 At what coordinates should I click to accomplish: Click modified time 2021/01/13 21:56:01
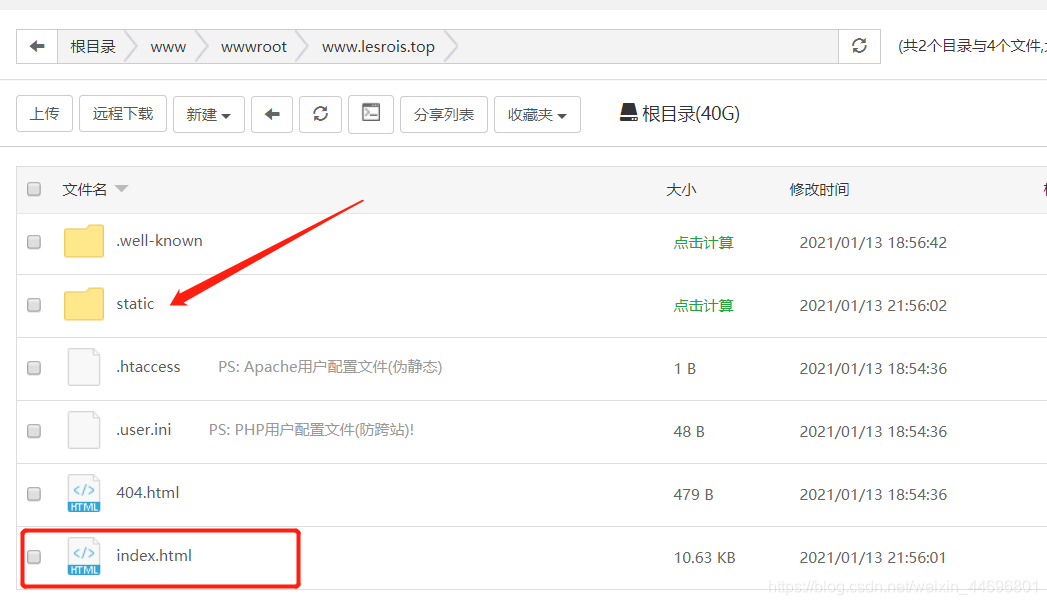click(x=873, y=558)
